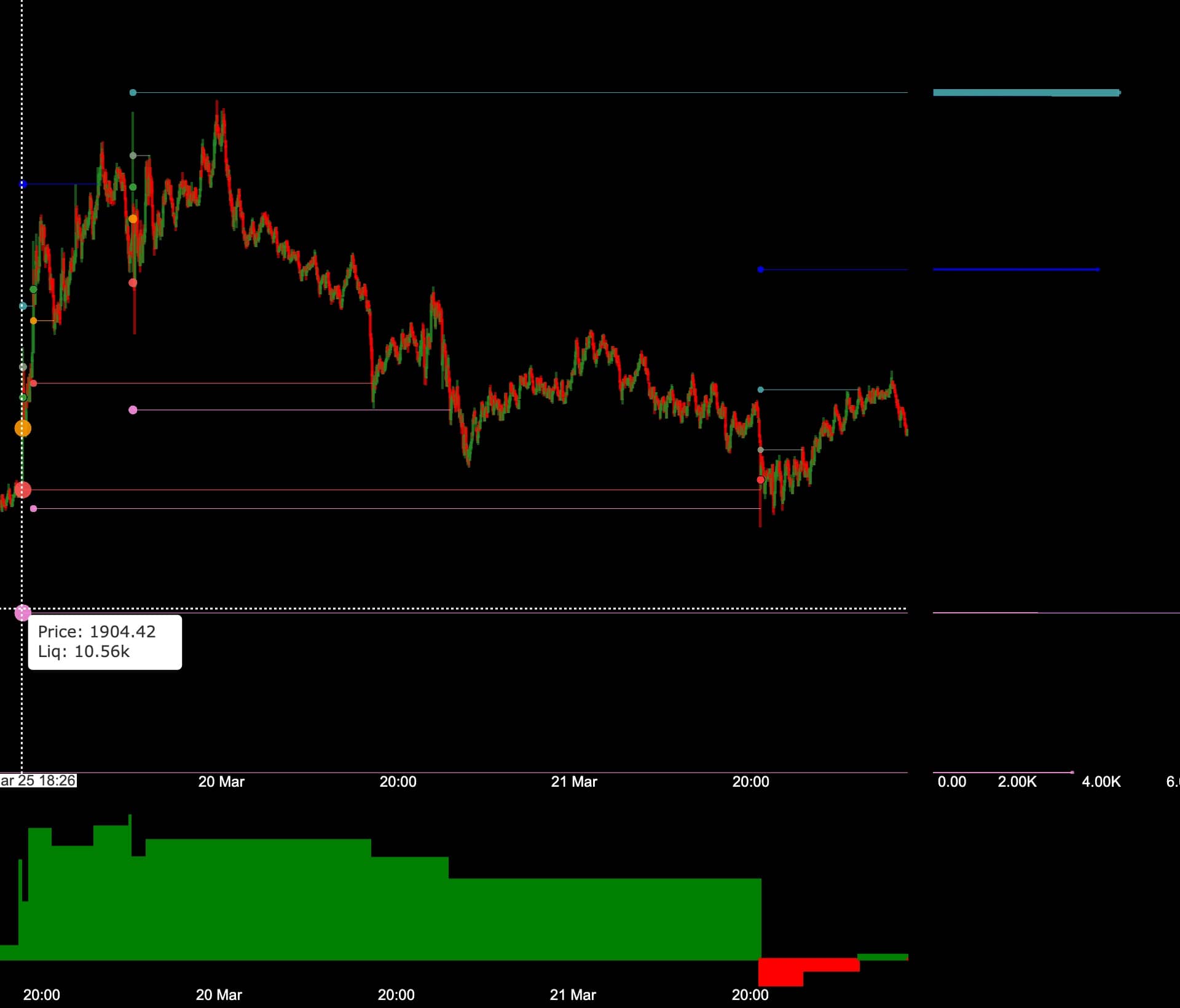This screenshot has height=1008, width=1180.
Task: Click pink dot starting mid-chart pink line
Action: coord(133,410)
